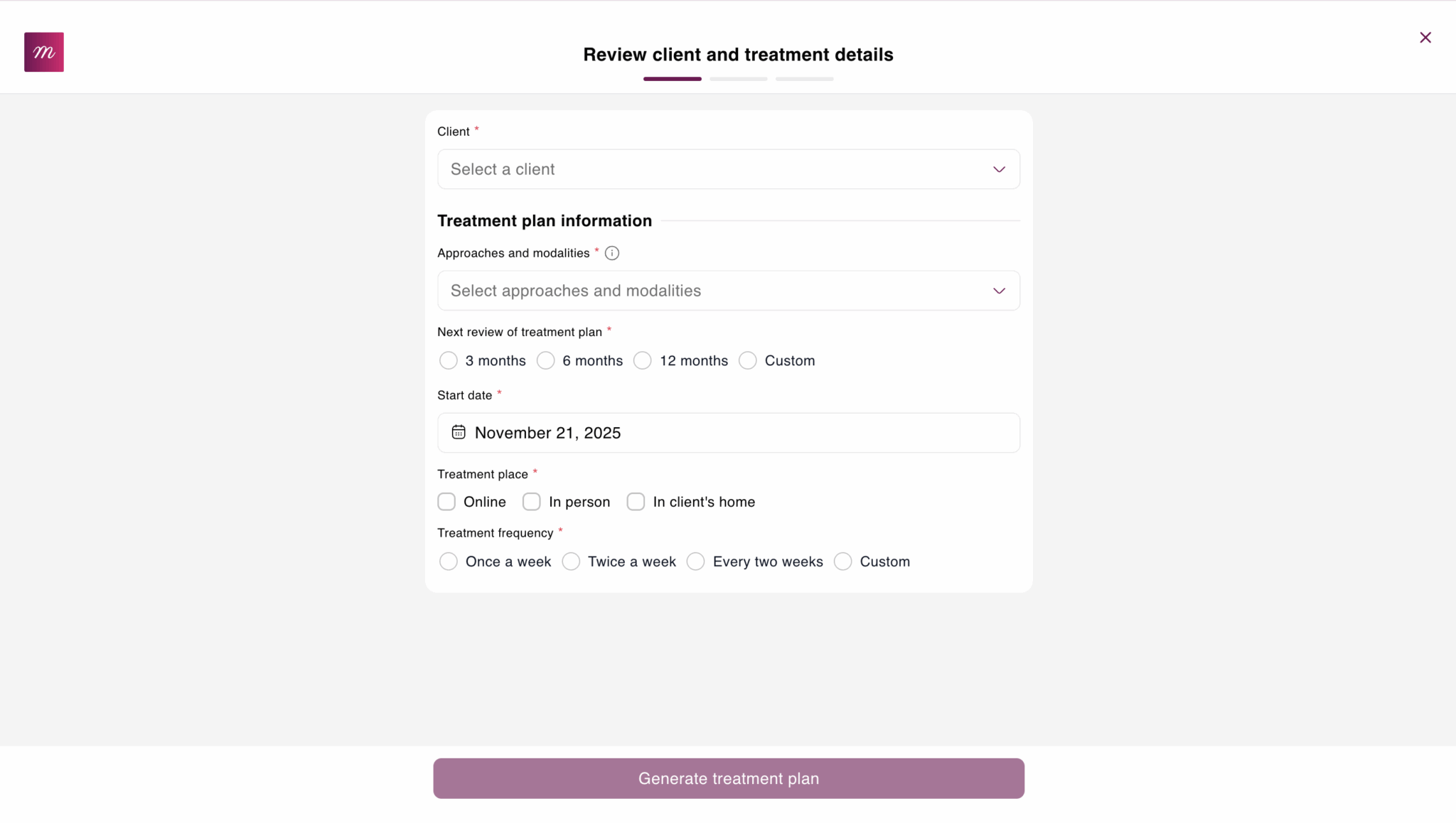The image size is (1456, 823).
Task: Select 6 months for next review
Action: pyautogui.click(x=545, y=360)
